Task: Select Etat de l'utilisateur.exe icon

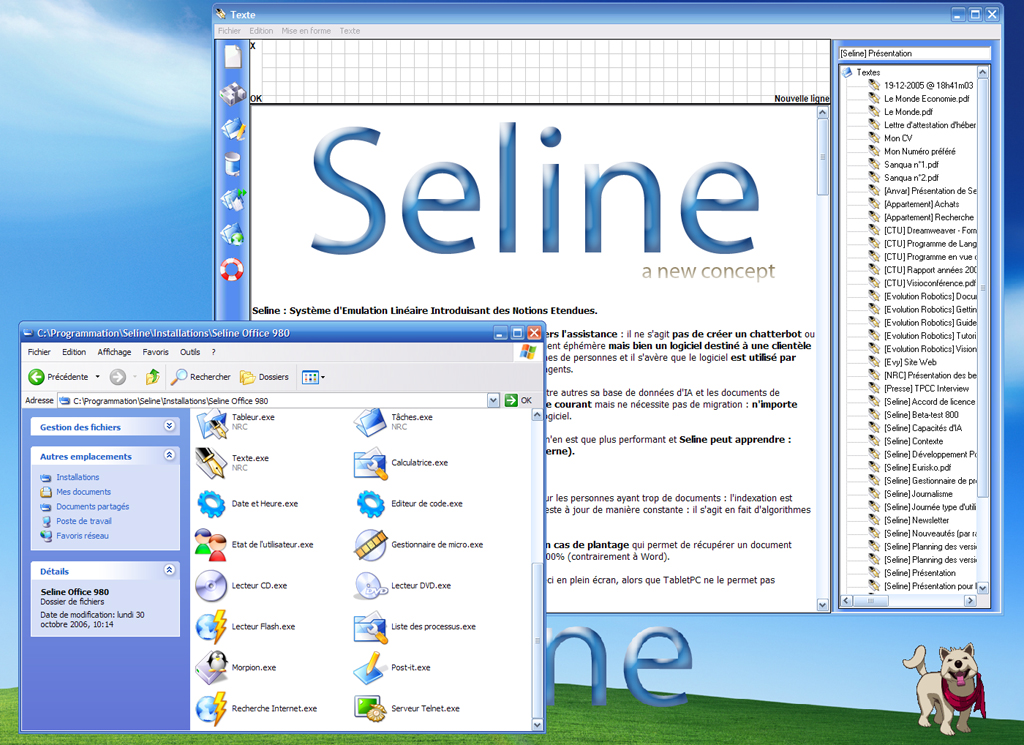Action: click(x=210, y=545)
